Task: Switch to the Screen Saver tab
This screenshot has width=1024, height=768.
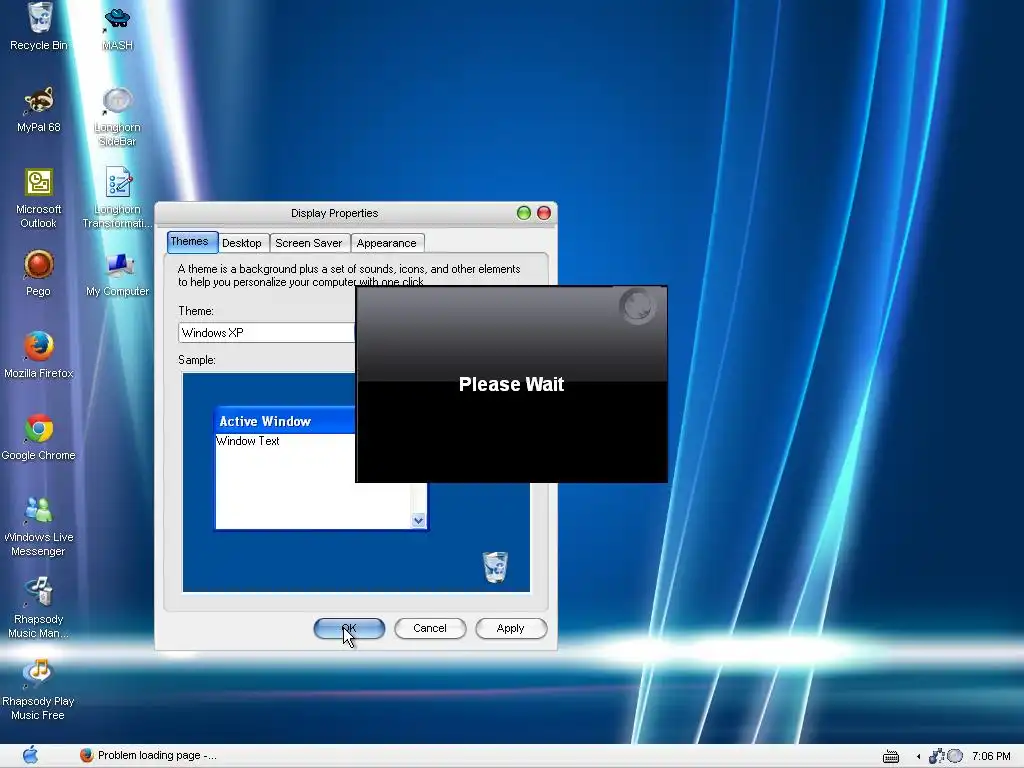Action: 308,243
